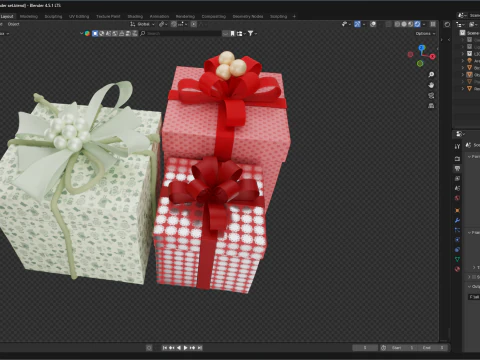Open the viewport zoom tool

click(431, 74)
